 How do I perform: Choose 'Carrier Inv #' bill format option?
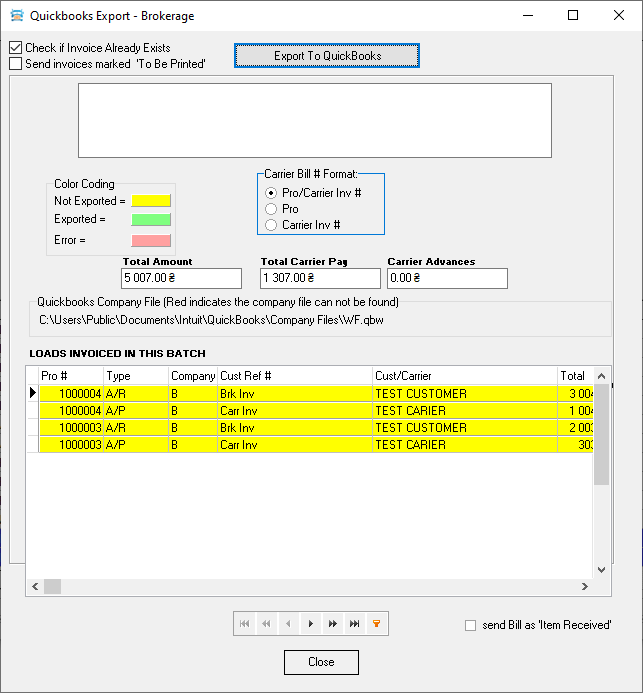point(270,225)
